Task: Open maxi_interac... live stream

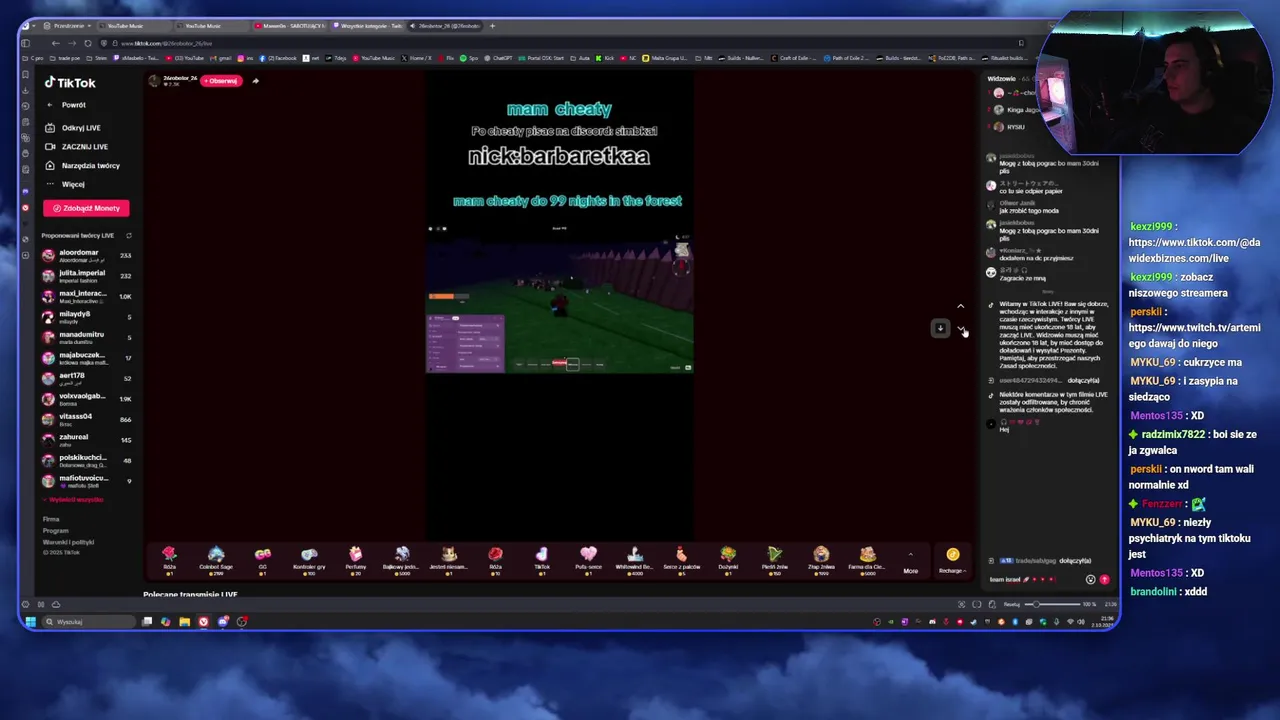Action: click(x=86, y=296)
